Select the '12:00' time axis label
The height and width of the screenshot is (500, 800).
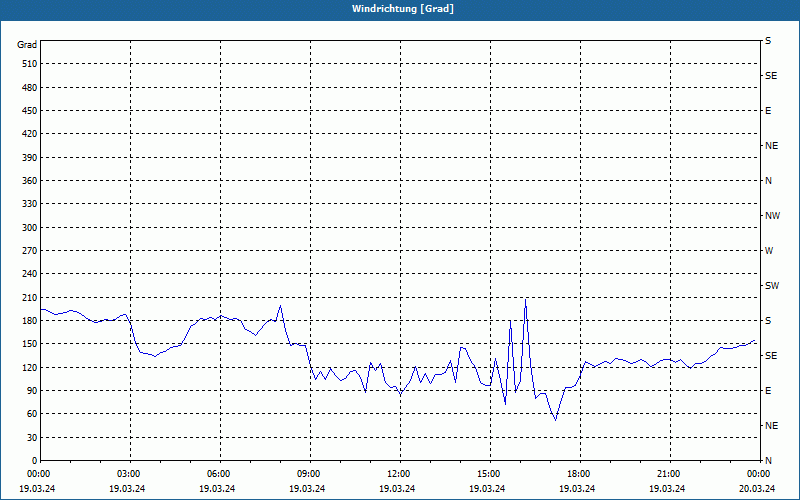[x=401, y=474]
